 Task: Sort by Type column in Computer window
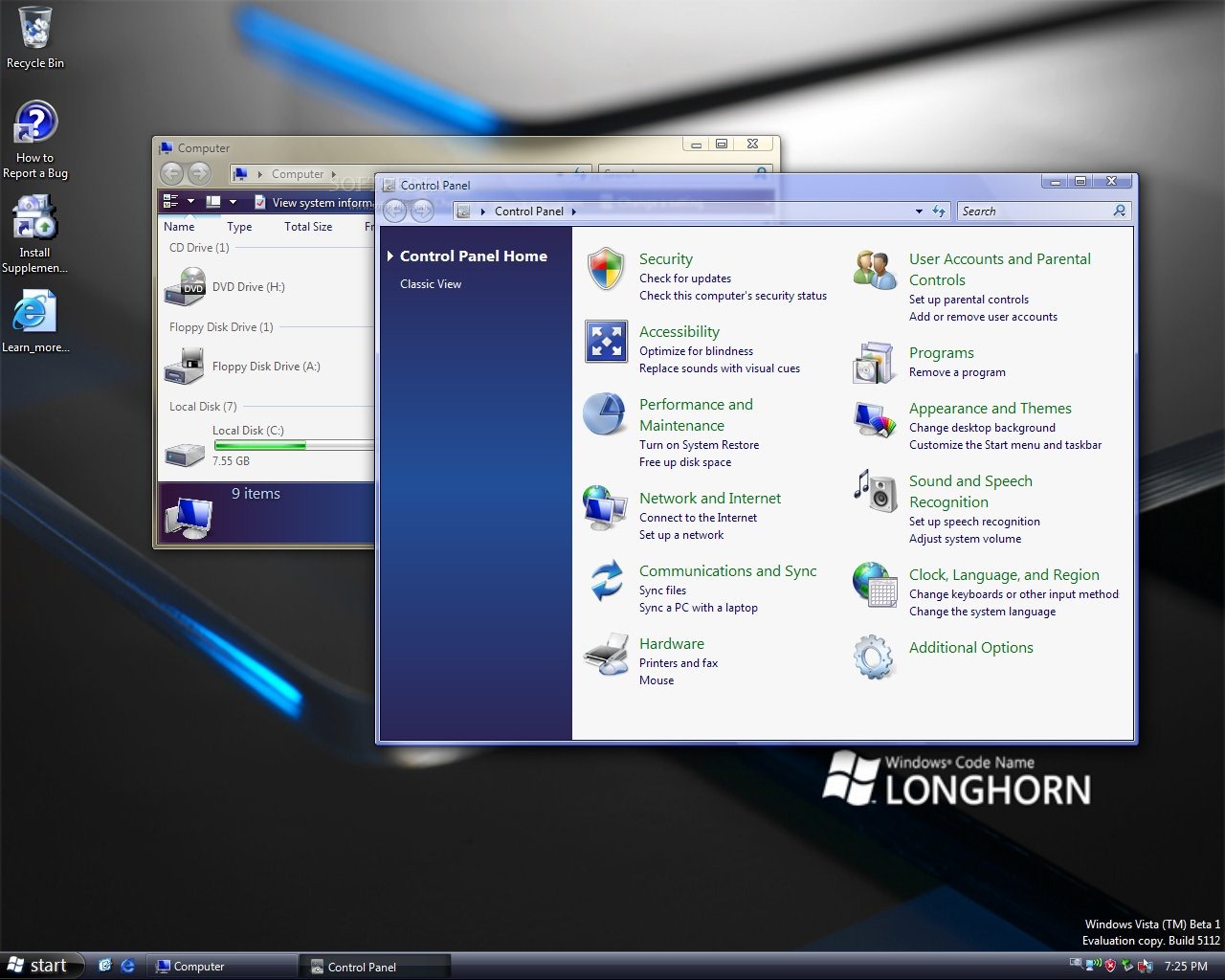(239, 227)
